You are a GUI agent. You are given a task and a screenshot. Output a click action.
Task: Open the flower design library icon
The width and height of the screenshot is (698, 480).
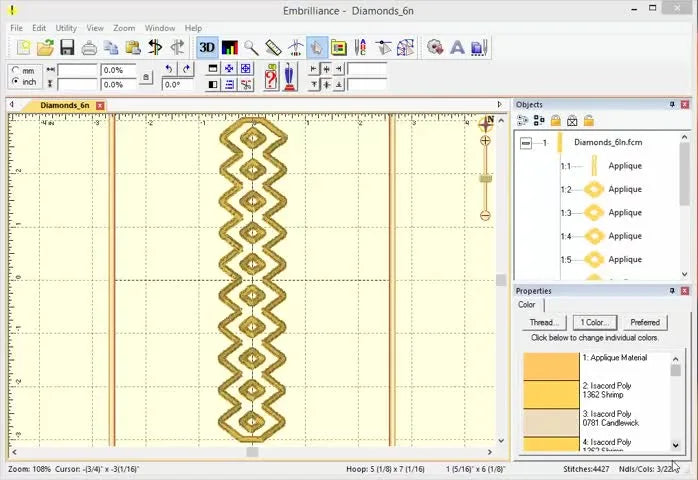(x=434, y=47)
